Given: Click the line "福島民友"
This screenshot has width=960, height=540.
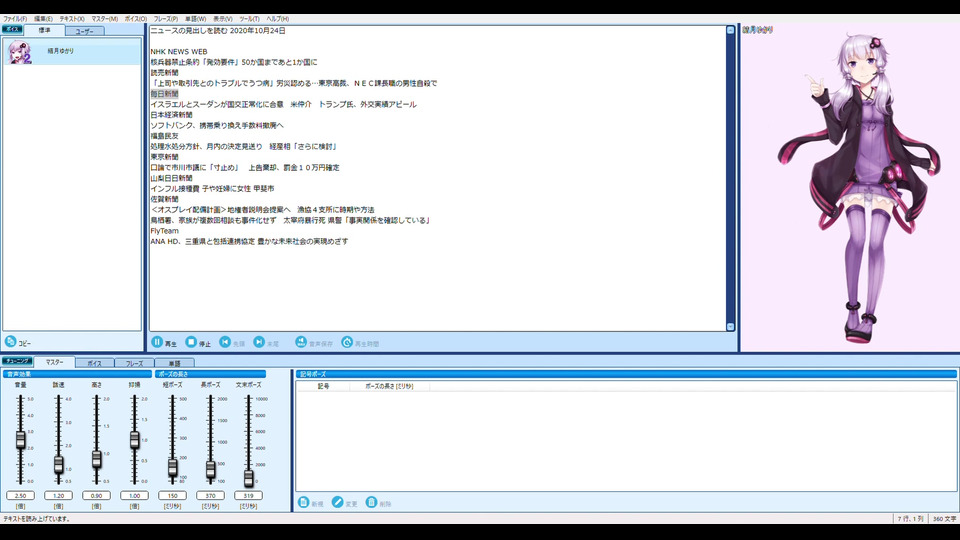Looking at the screenshot, I should point(165,136).
